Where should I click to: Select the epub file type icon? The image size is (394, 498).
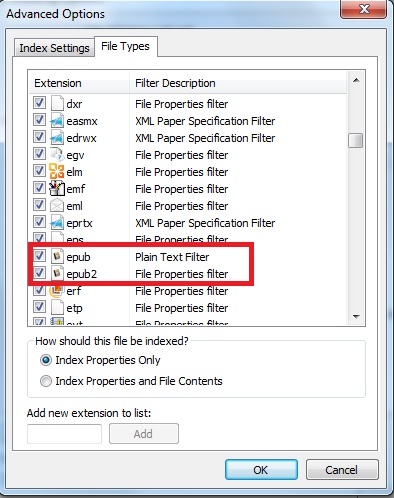[57, 256]
